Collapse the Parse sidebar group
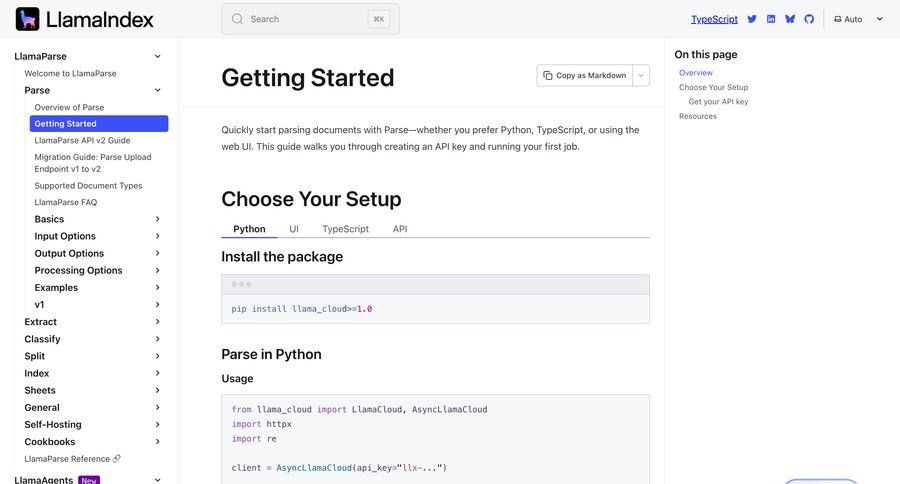This screenshot has width=900, height=484. [157, 90]
